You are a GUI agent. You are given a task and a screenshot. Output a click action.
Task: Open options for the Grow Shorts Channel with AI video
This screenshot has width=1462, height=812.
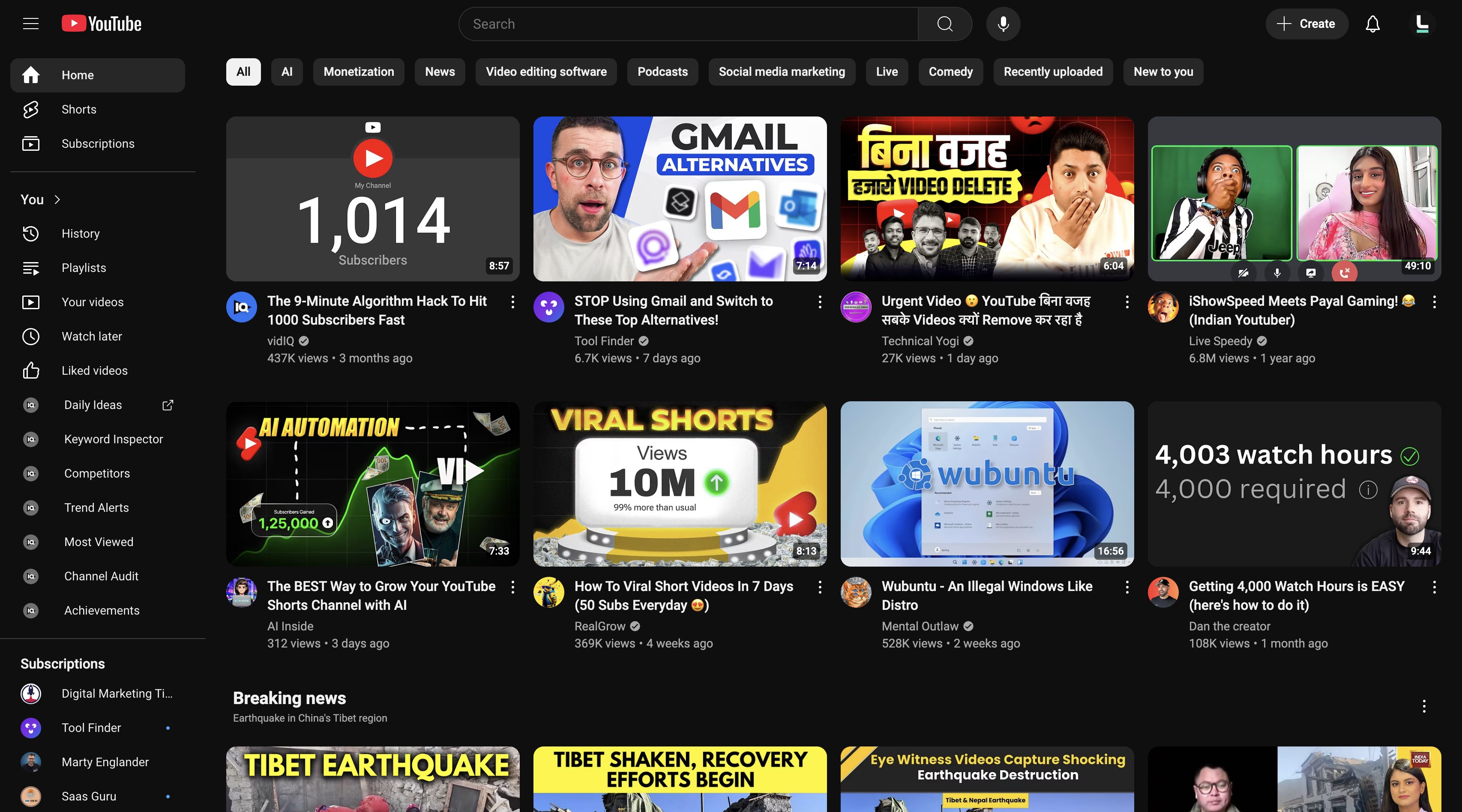512,588
